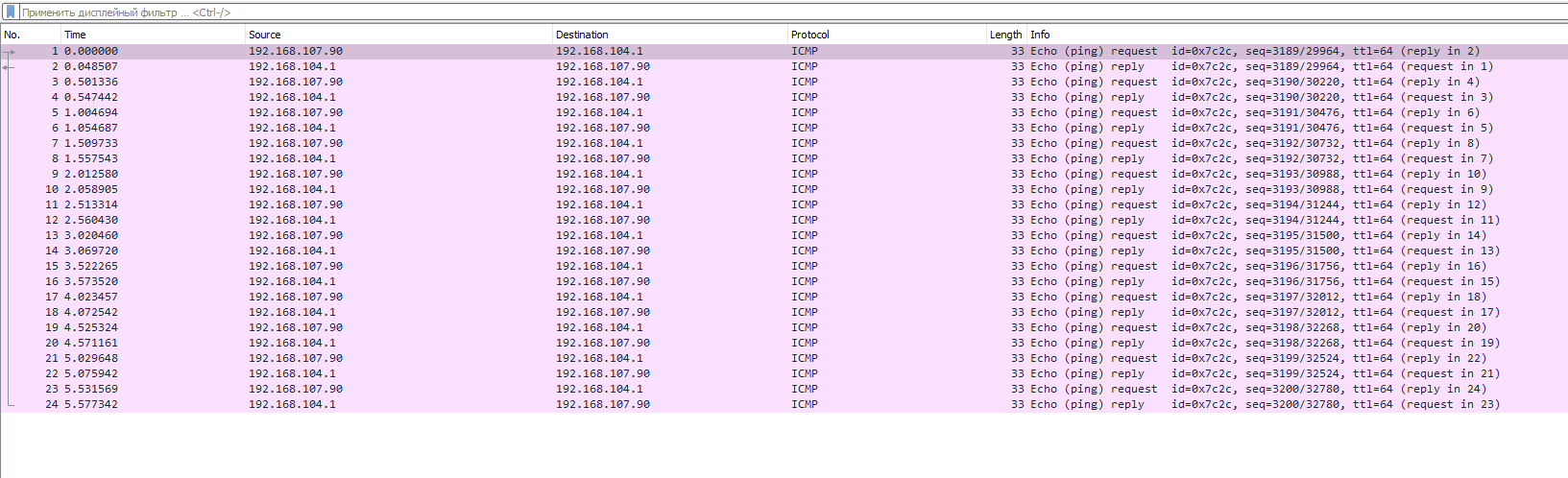Select packet 14 at time 3.069720
The image size is (1568, 478).
coord(784,251)
